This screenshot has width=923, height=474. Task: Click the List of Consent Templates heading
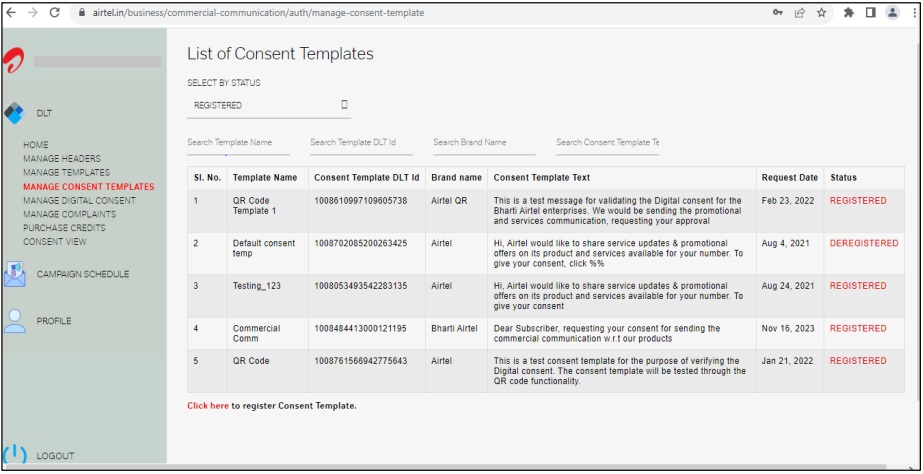pyautogui.click(x=280, y=54)
